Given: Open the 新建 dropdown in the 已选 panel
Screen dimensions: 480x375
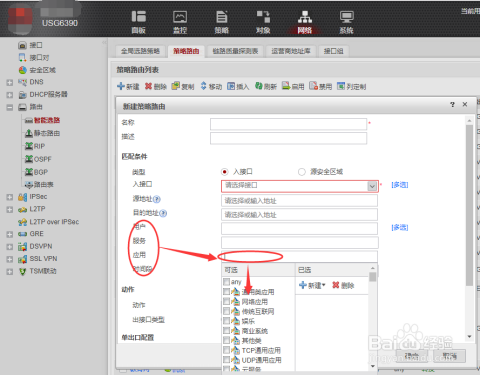Looking at the screenshot, I should pos(312,285).
